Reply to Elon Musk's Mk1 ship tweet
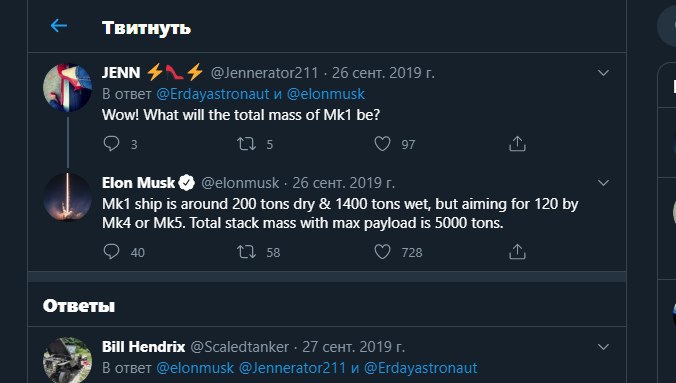Viewport: 676px width, 383px height. pos(111,251)
